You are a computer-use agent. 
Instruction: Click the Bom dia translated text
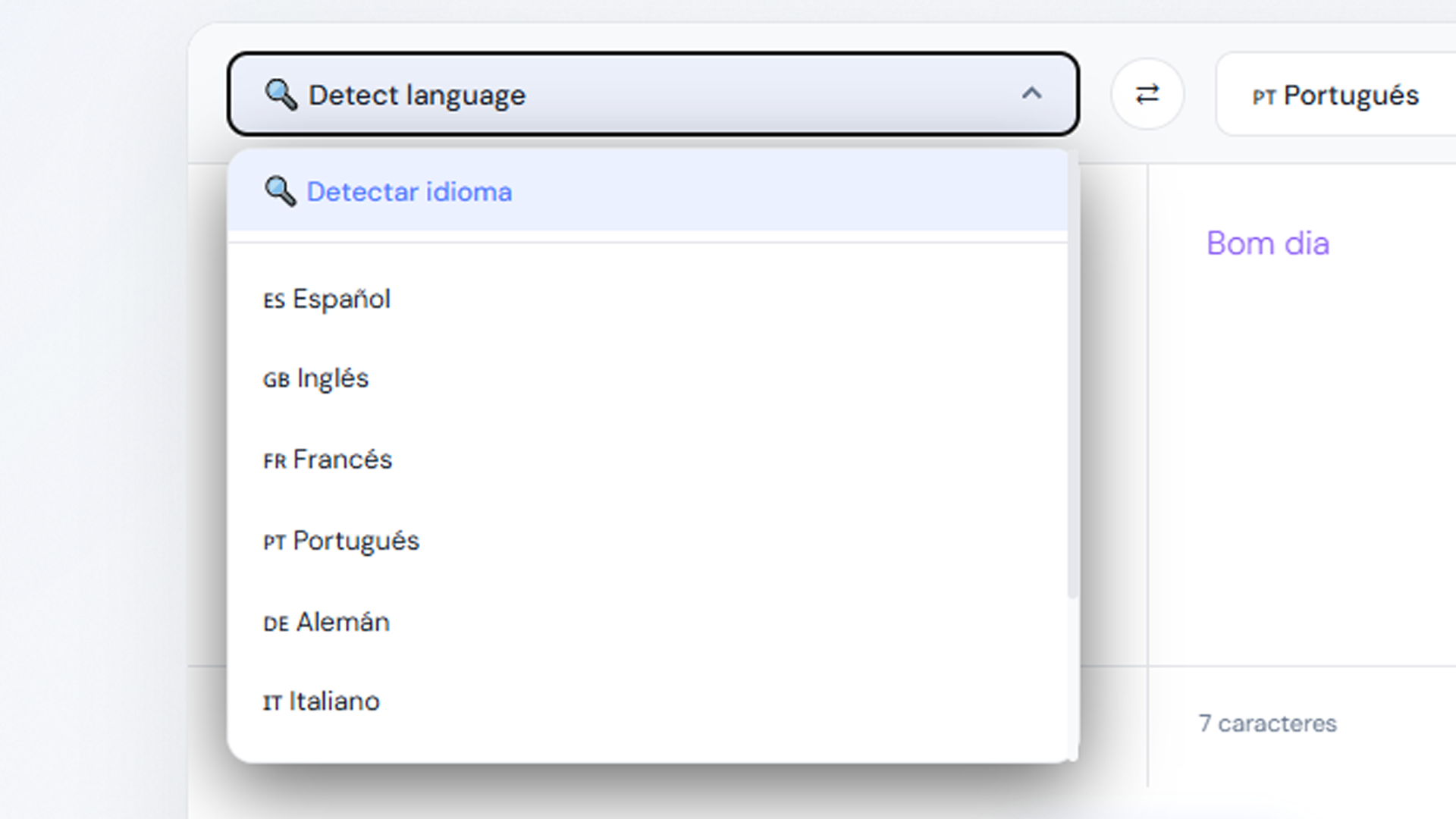pyautogui.click(x=1268, y=243)
